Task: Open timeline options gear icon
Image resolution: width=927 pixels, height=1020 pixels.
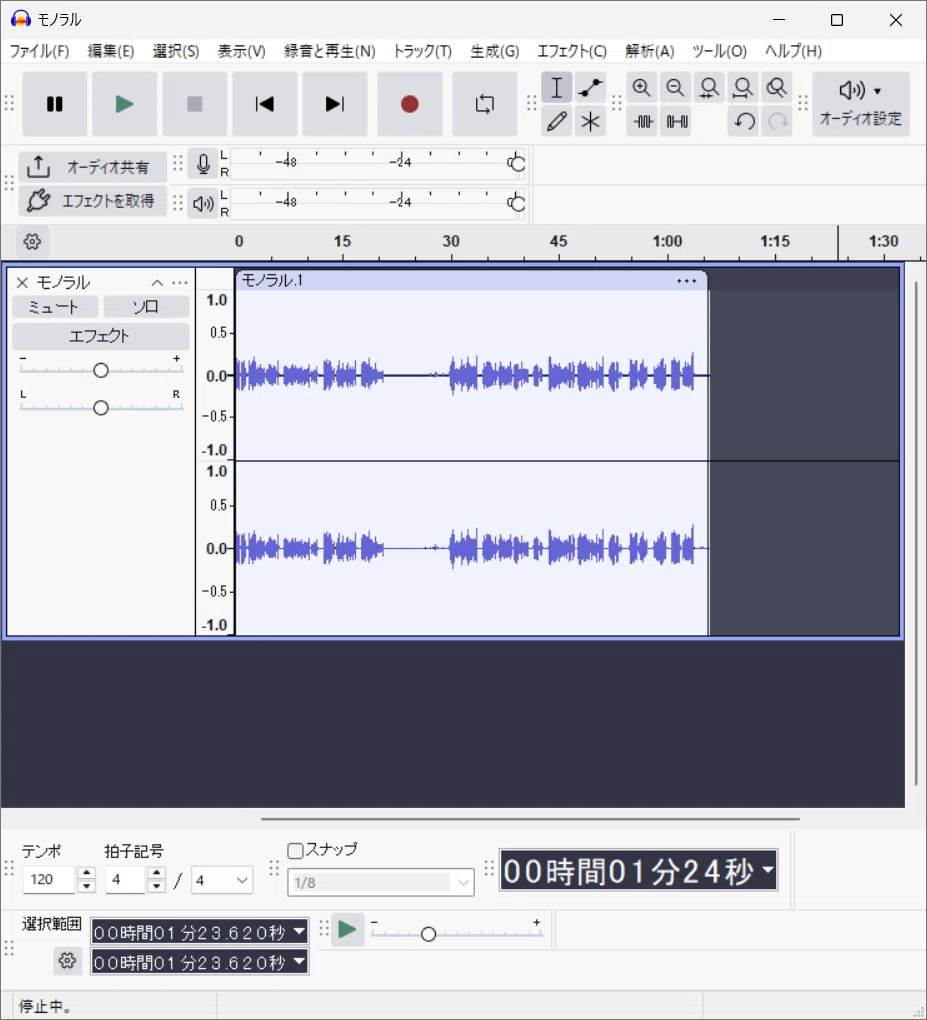Action: (32, 242)
